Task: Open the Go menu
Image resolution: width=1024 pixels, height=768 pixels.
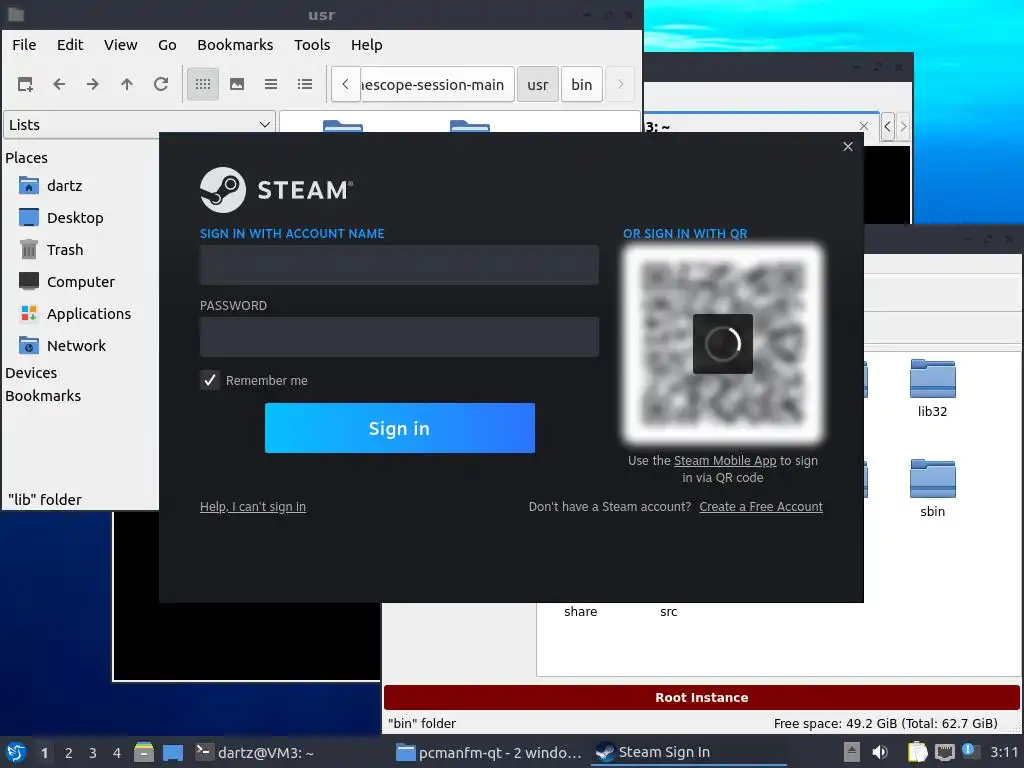Action: [167, 44]
